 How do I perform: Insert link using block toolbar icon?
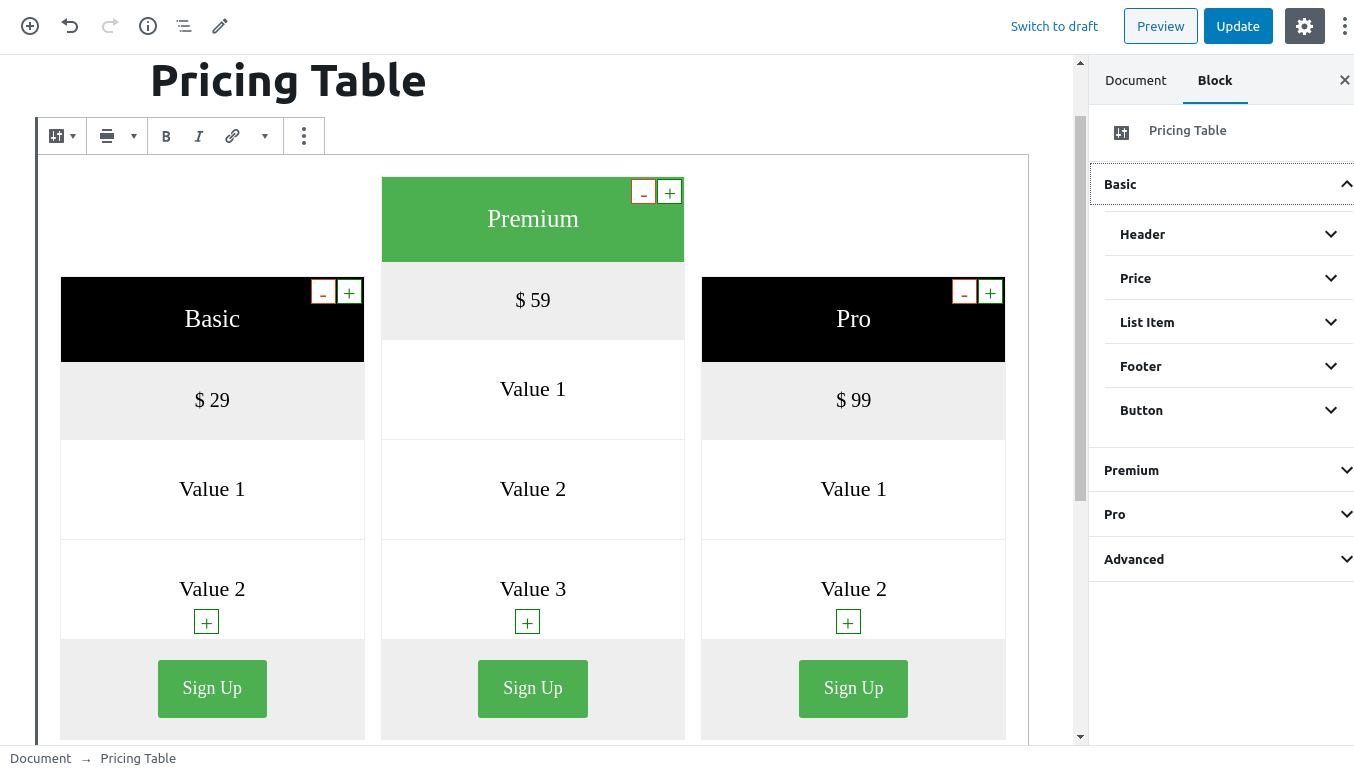[232, 136]
